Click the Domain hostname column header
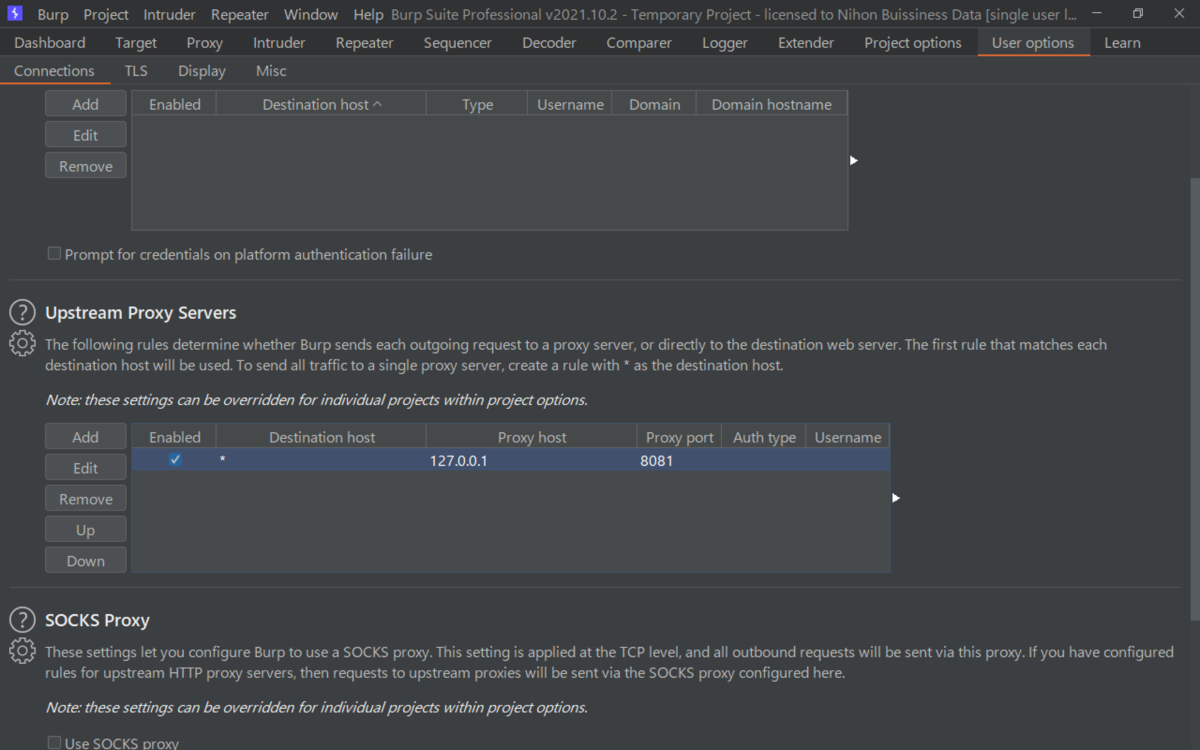Screen dimensions: 1200x750 coord(771,104)
